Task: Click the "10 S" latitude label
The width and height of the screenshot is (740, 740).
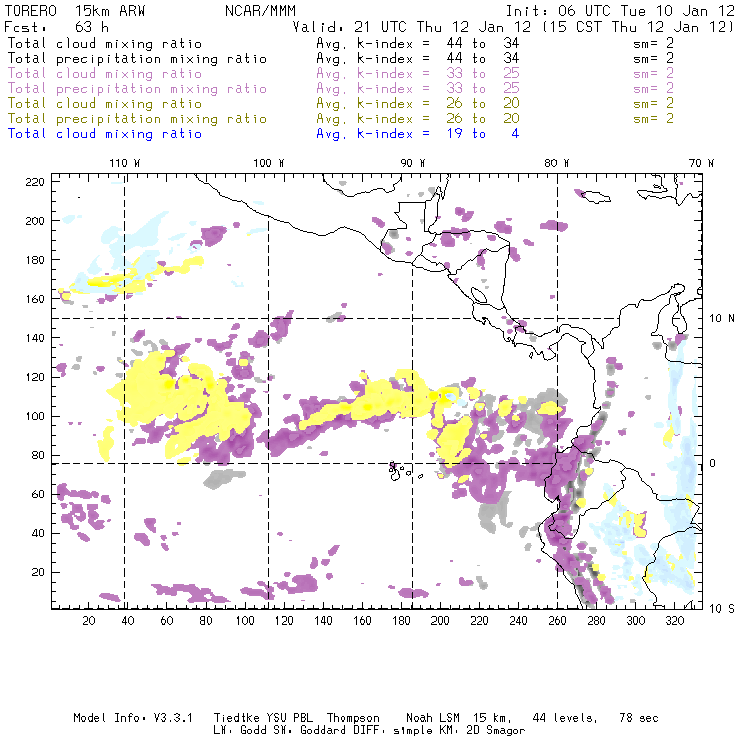Action: click(722, 609)
